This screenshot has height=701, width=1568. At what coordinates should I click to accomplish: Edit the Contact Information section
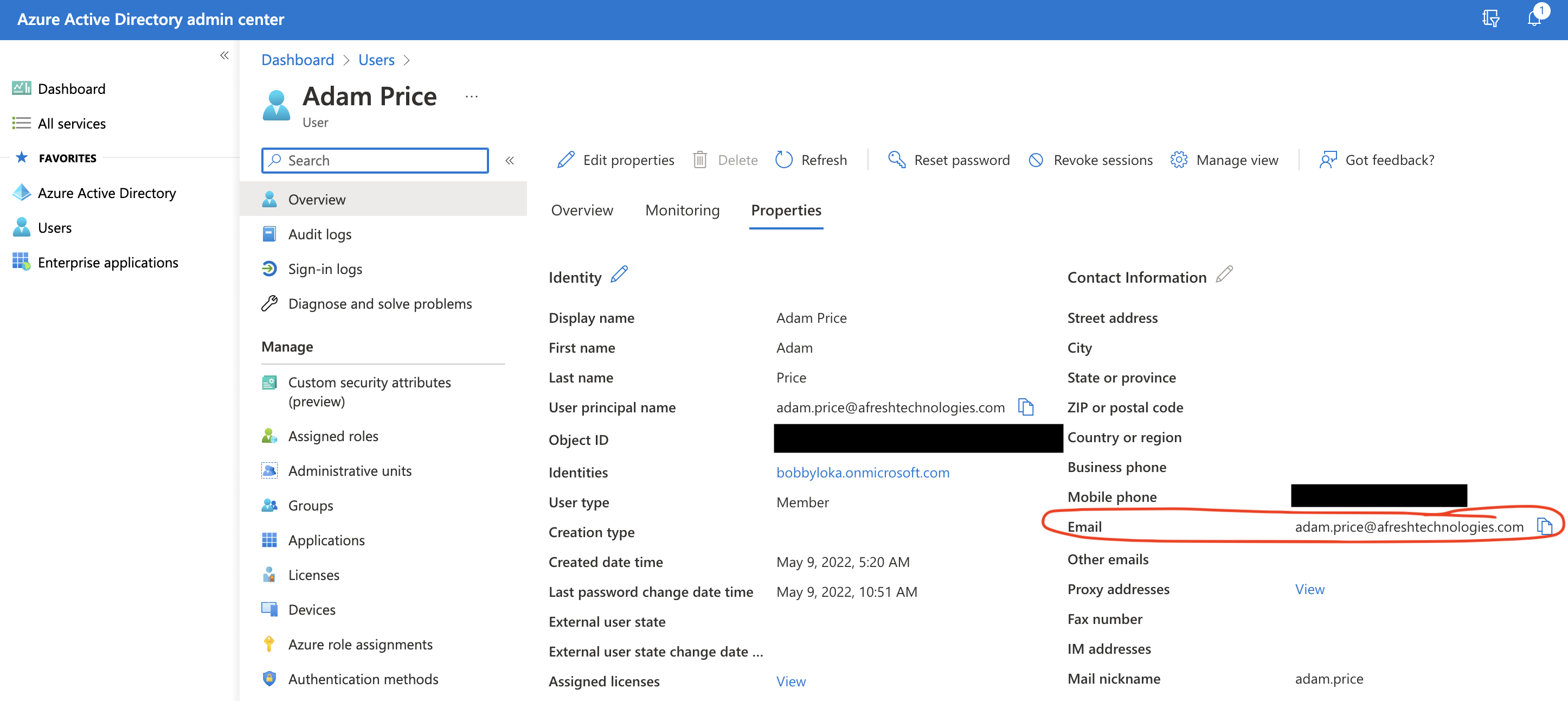click(x=1225, y=275)
